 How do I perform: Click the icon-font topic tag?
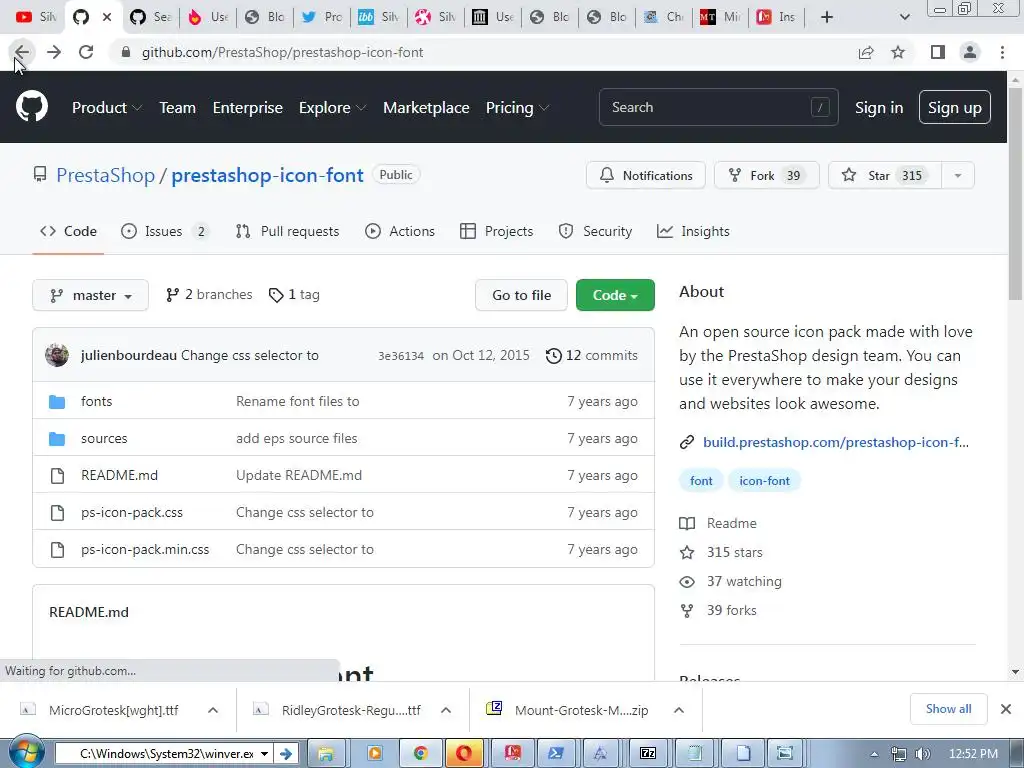764,481
